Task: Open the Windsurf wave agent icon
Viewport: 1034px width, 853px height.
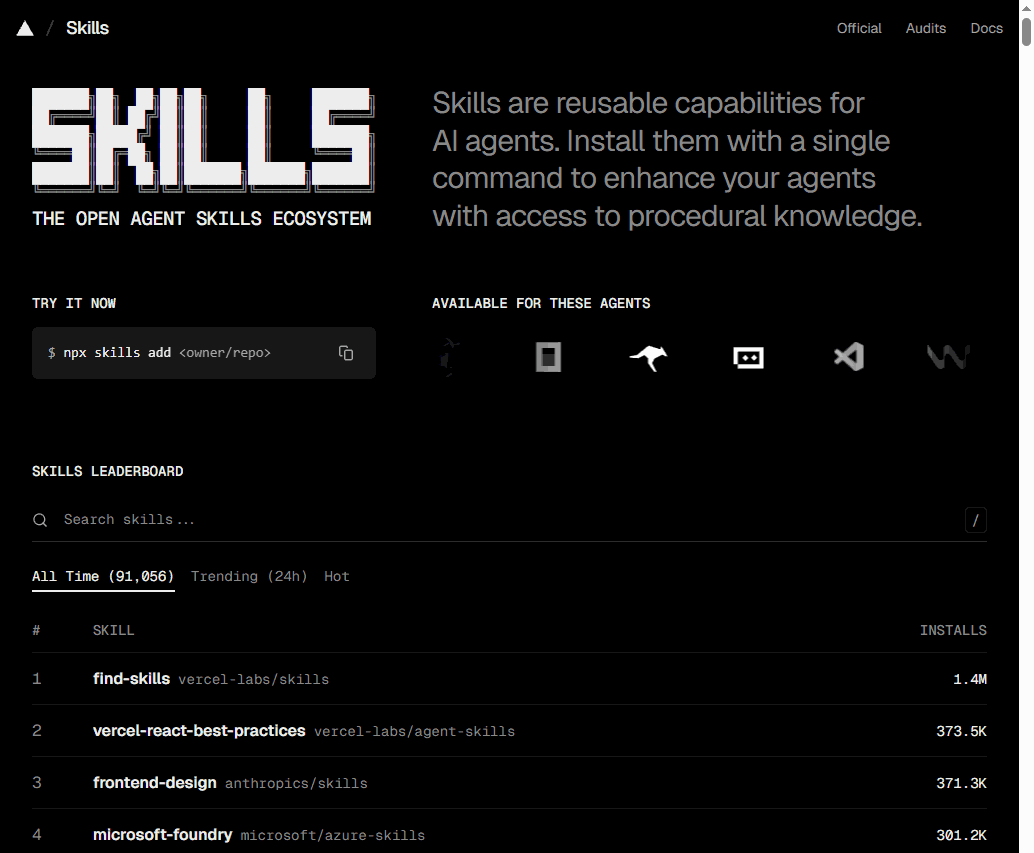Action: 948,357
